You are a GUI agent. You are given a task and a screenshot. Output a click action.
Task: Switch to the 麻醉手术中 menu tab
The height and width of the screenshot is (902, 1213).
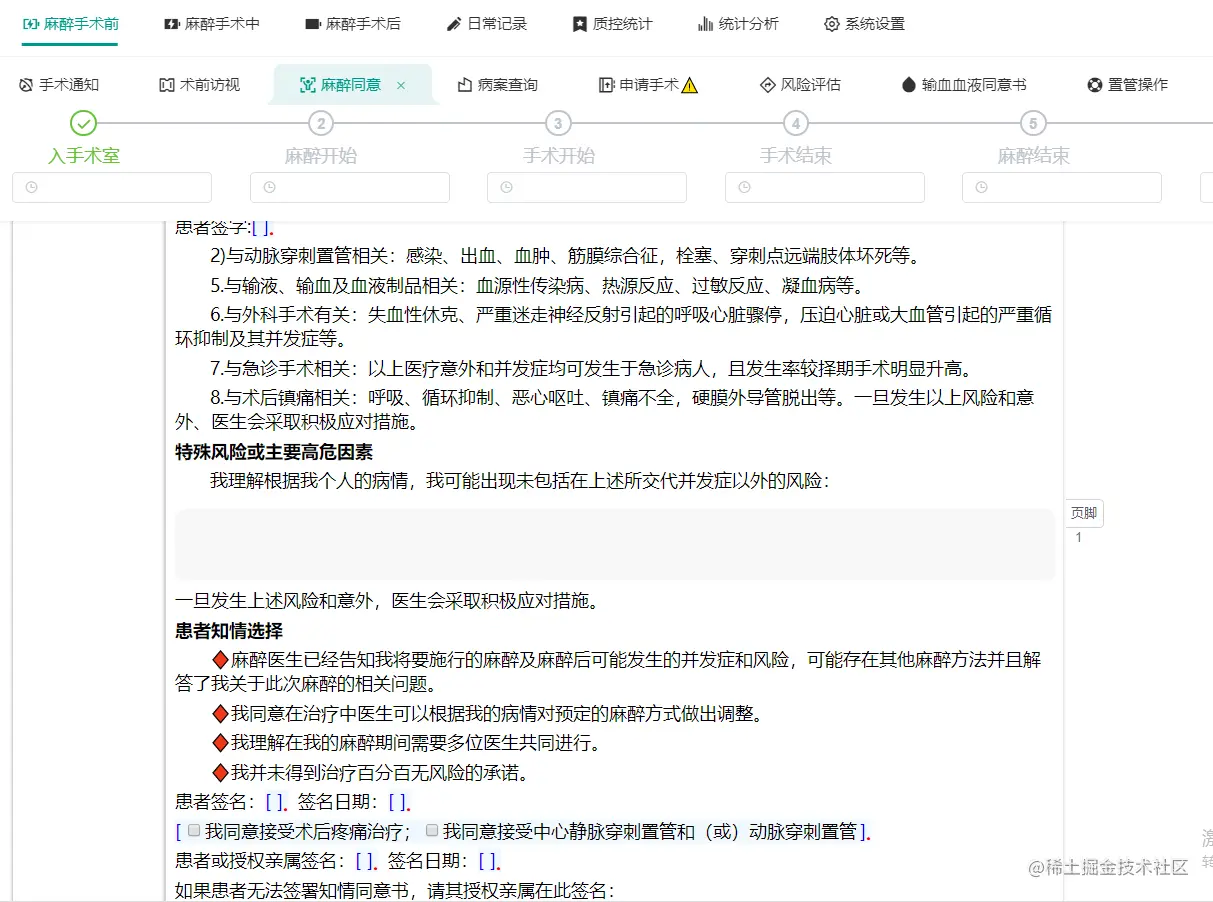coord(212,22)
